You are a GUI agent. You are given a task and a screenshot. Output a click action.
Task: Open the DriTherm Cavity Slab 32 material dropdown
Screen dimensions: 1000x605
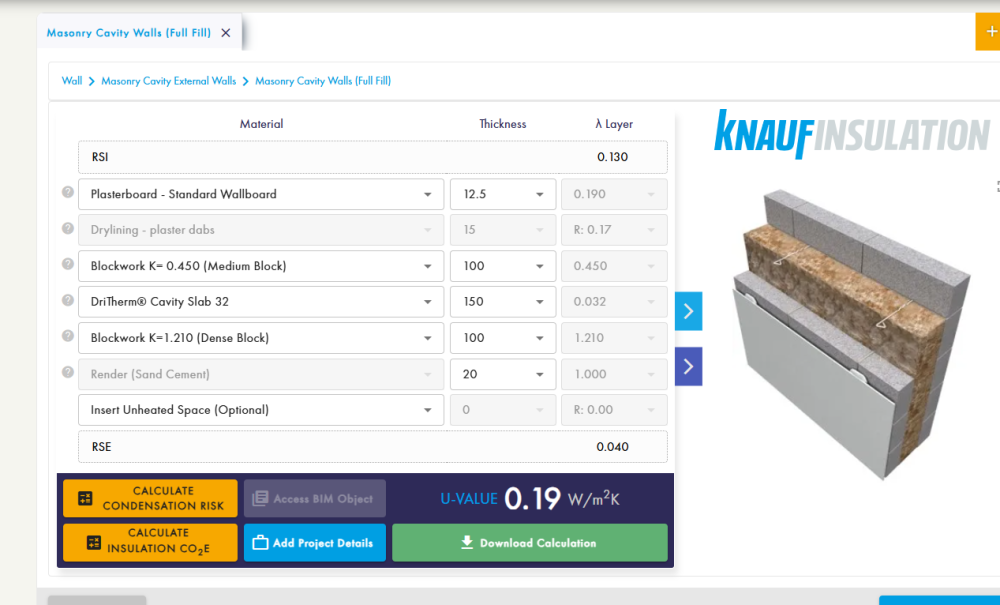point(261,302)
